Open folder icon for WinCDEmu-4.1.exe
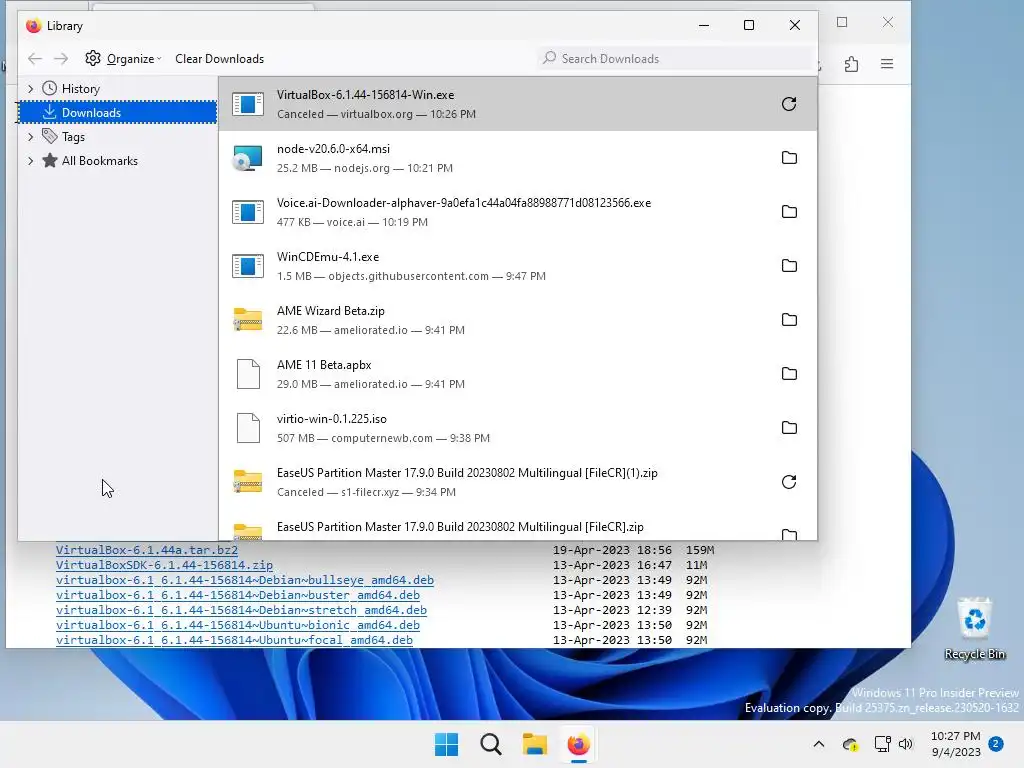The image size is (1024, 768). pos(789,266)
